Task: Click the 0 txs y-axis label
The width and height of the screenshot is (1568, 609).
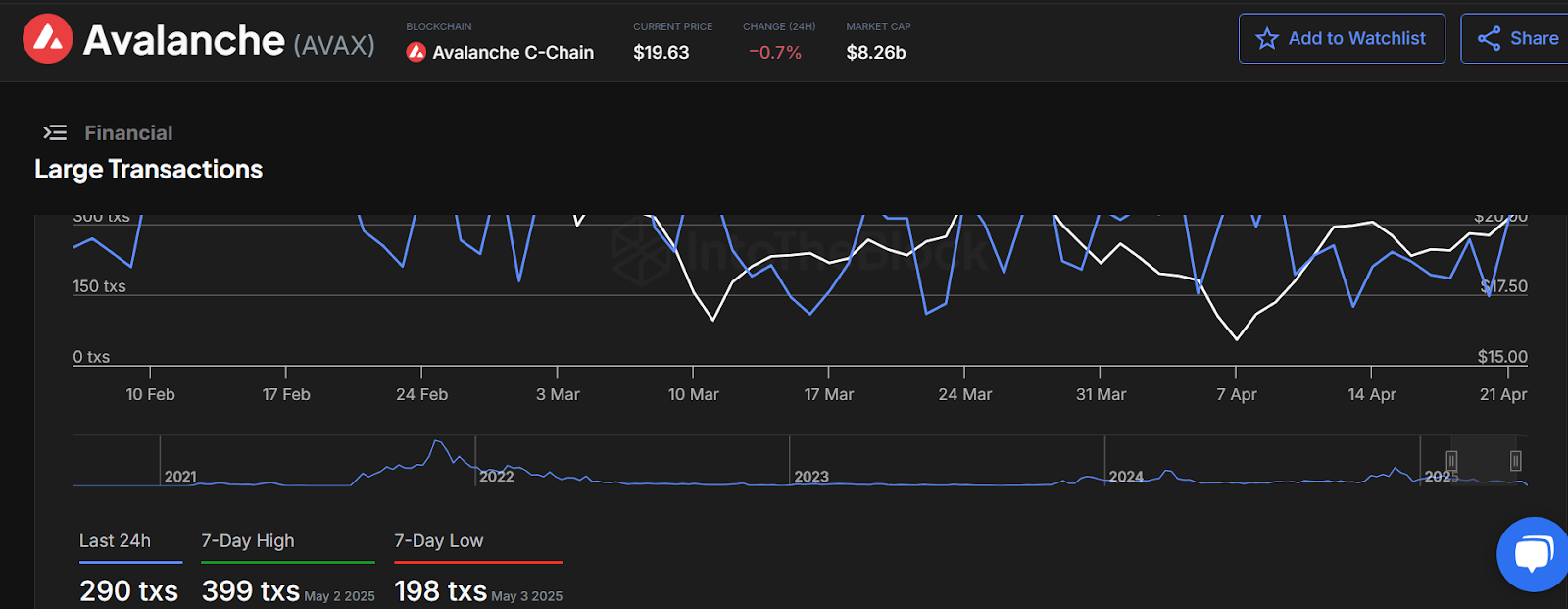Action: [91, 357]
